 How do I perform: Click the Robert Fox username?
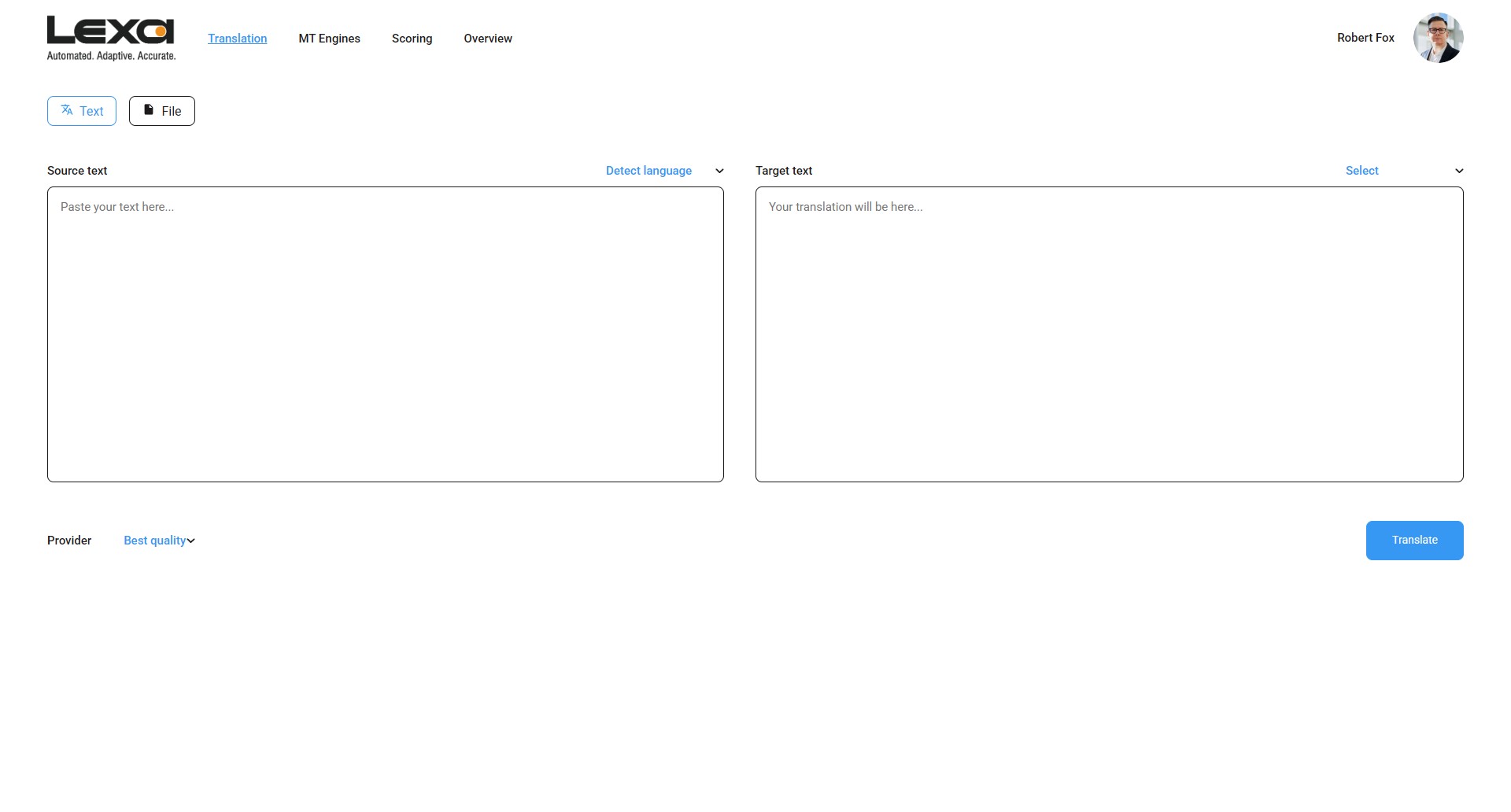(1365, 38)
